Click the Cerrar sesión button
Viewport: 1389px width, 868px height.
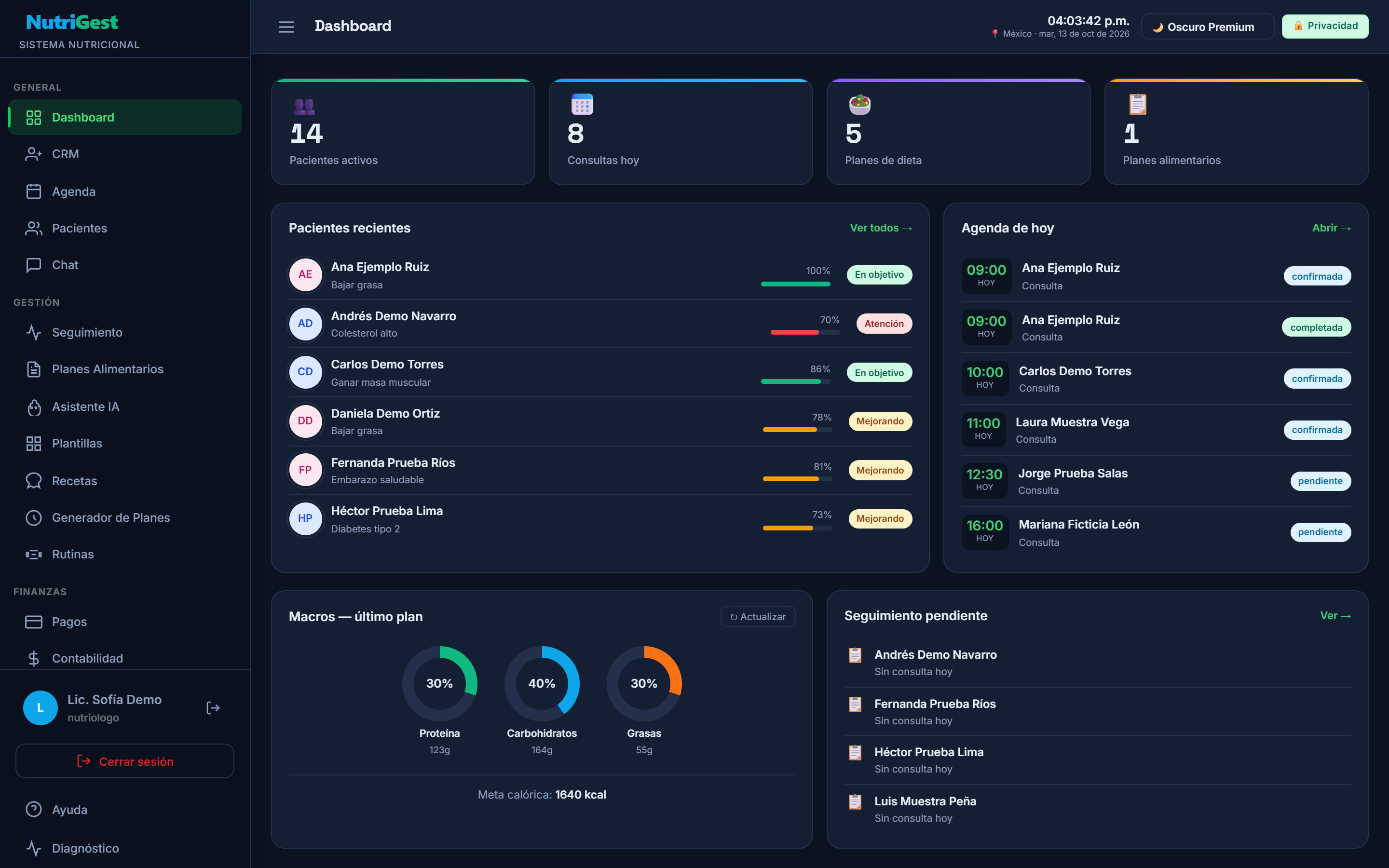124,761
